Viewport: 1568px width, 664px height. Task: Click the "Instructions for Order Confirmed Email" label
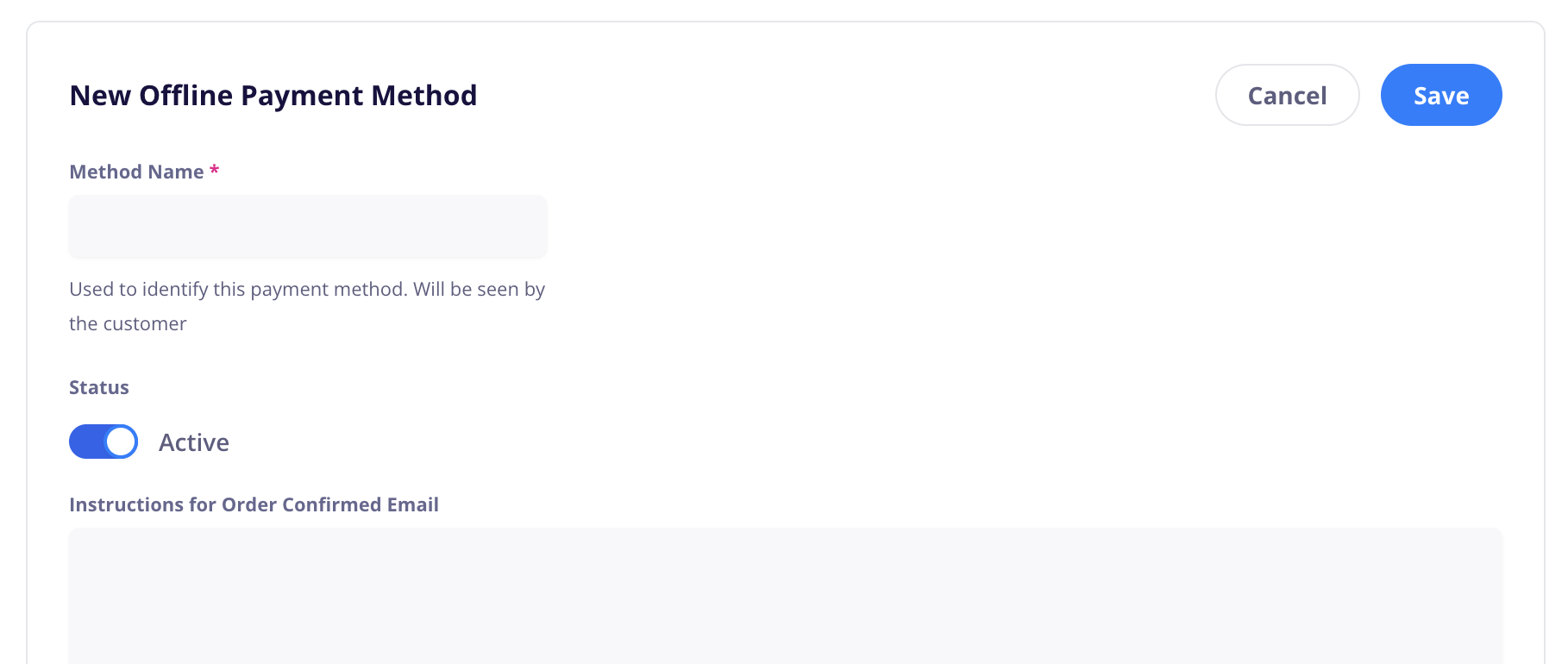254,504
